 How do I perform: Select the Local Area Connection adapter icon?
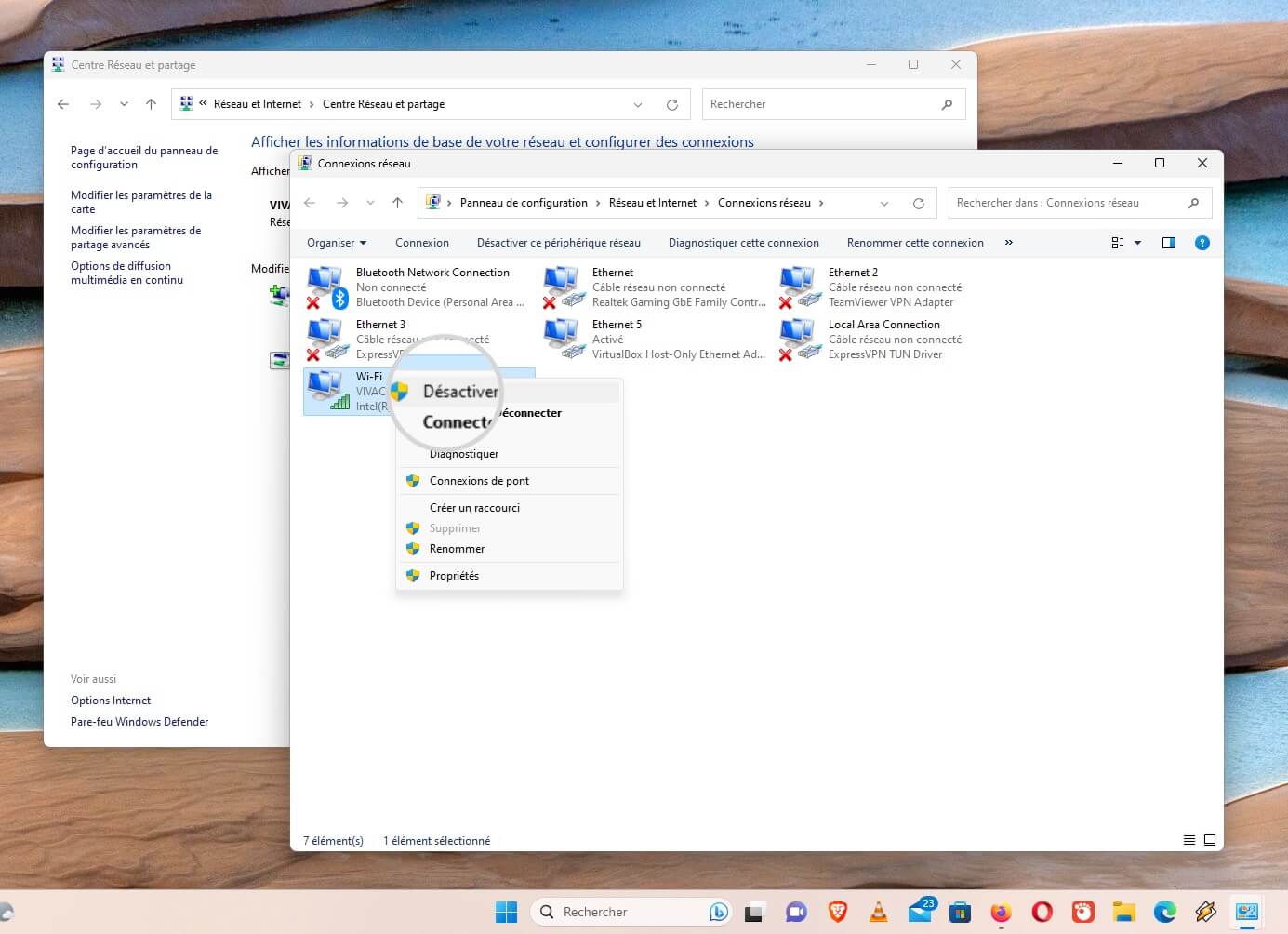(800, 340)
